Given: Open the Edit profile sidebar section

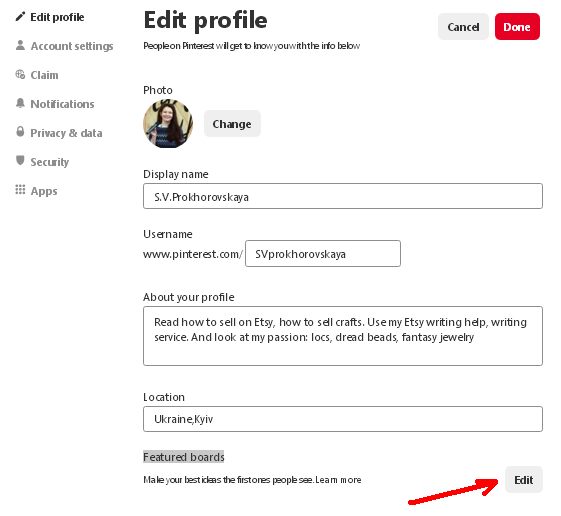Looking at the screenshot, I should coord(57,17).
